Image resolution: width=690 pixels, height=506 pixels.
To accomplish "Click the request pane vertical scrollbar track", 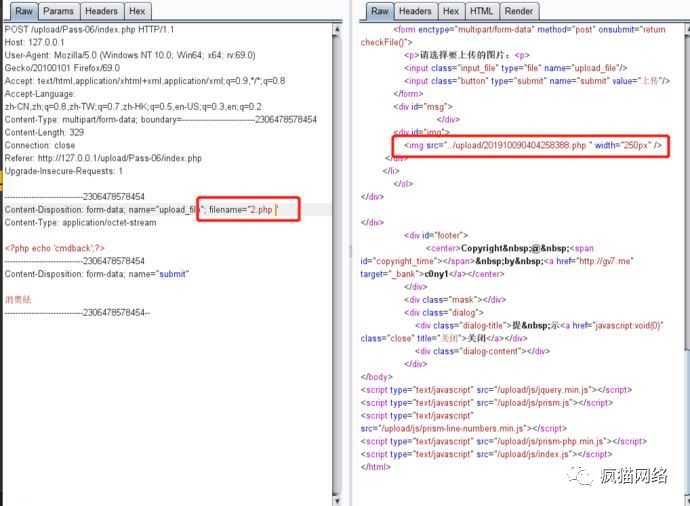I will tap(337, 264).
